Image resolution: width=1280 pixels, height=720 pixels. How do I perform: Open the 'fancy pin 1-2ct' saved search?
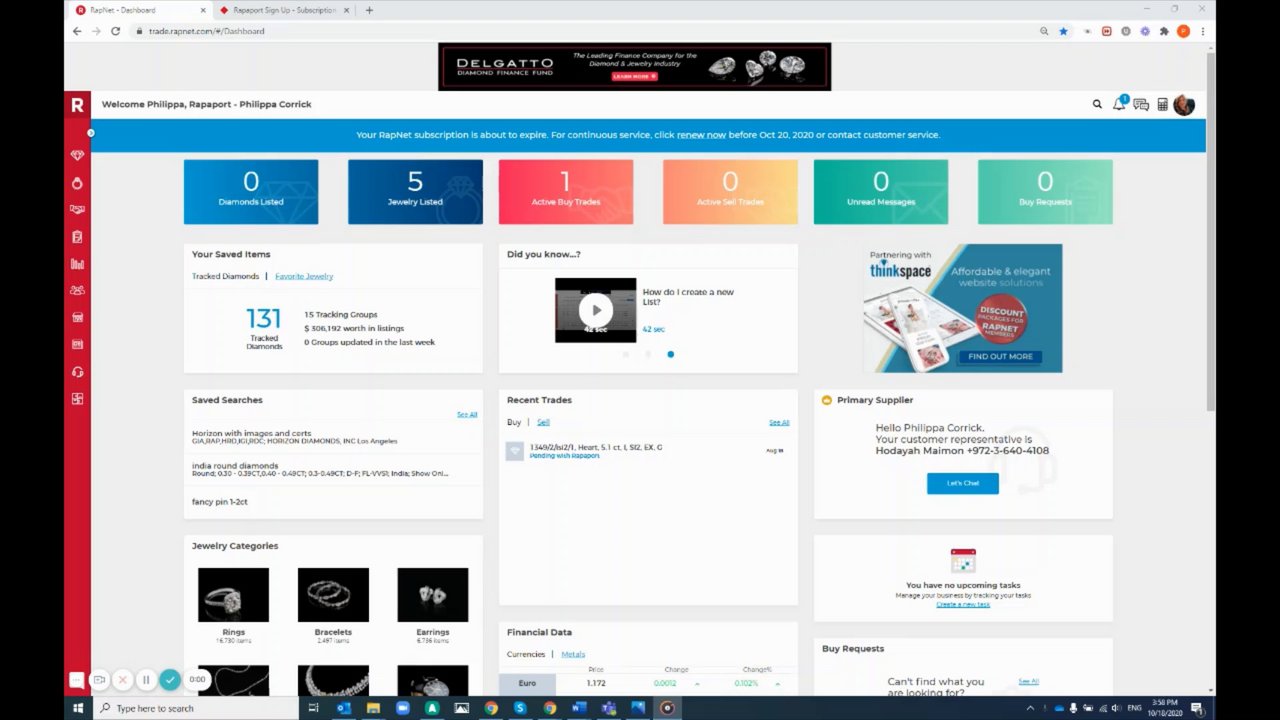pos(219,501)
